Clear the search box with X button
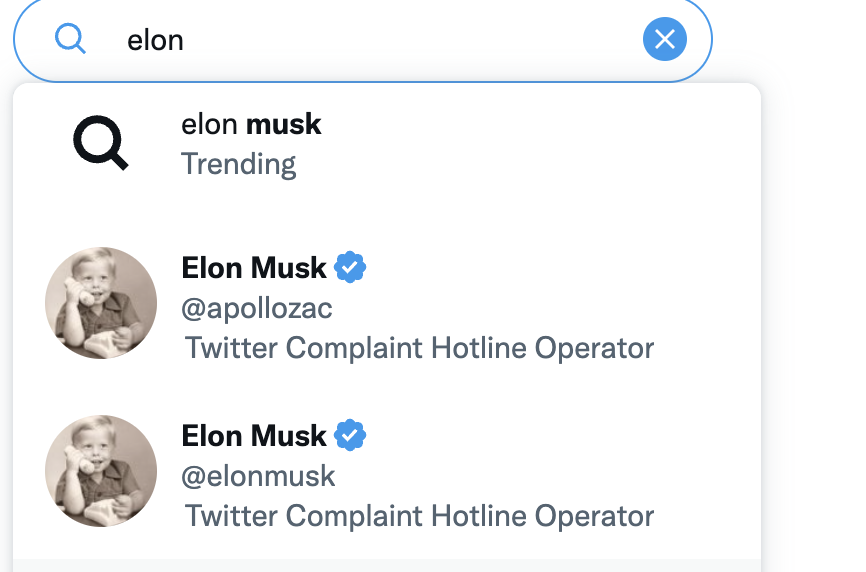Screen dimensions: 866x572 coord(664,40)
